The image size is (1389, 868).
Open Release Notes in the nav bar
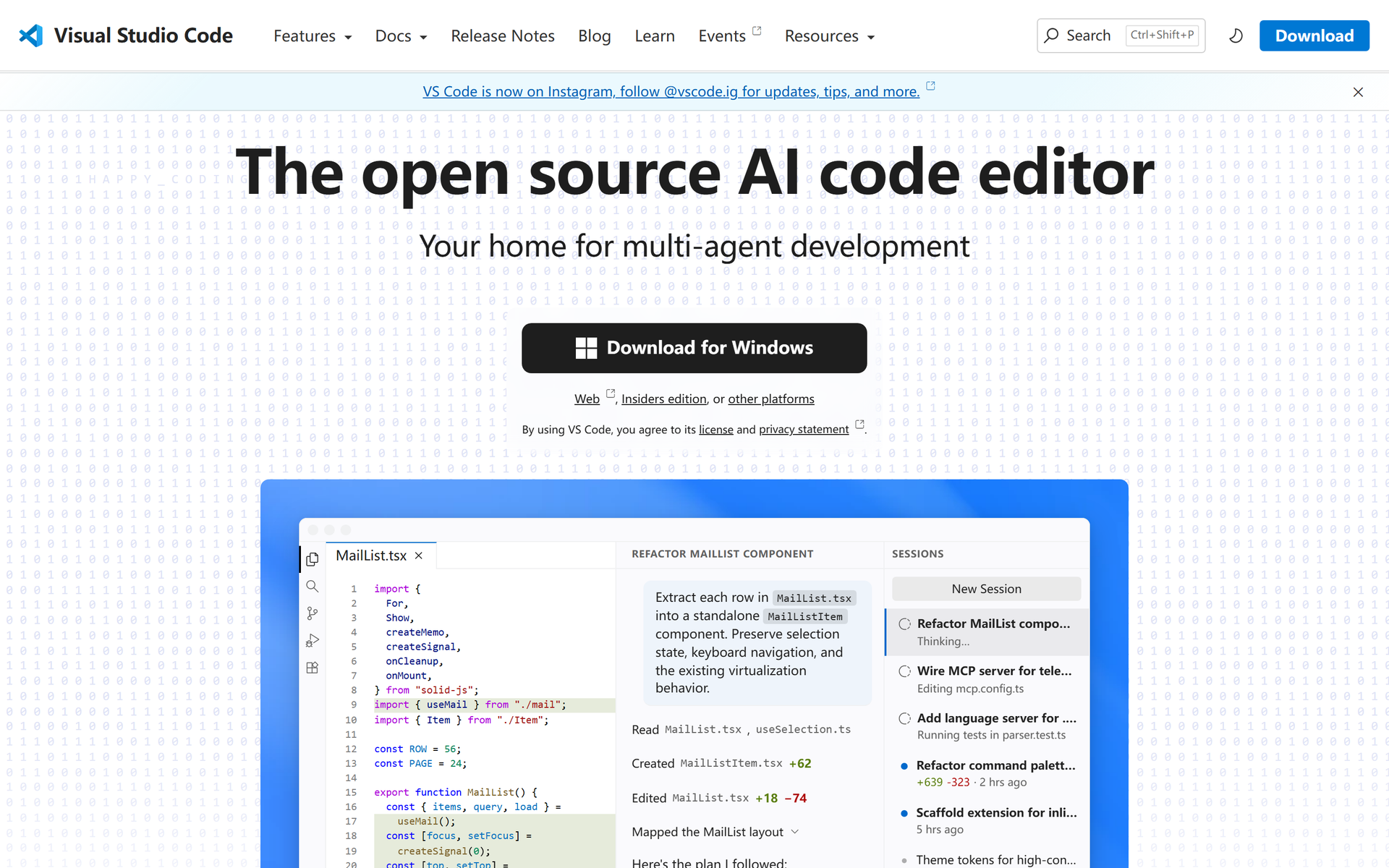point(503,36)
